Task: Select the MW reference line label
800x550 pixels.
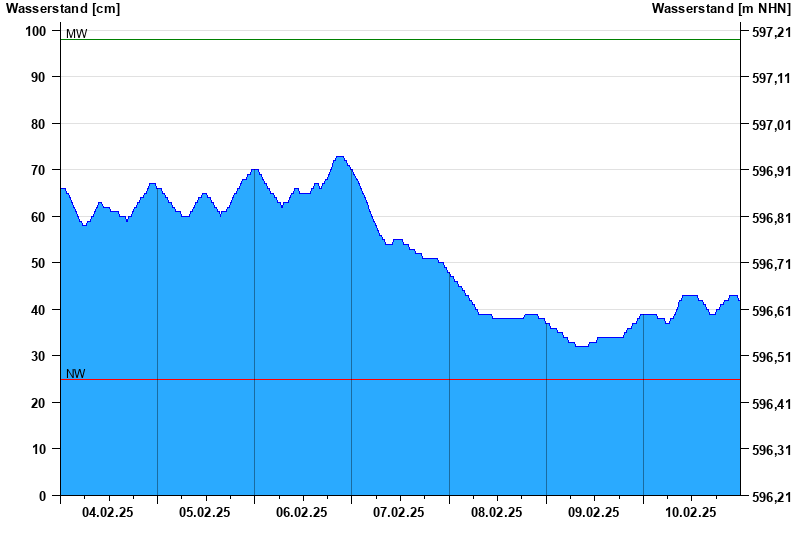Action: coord(76,34)
